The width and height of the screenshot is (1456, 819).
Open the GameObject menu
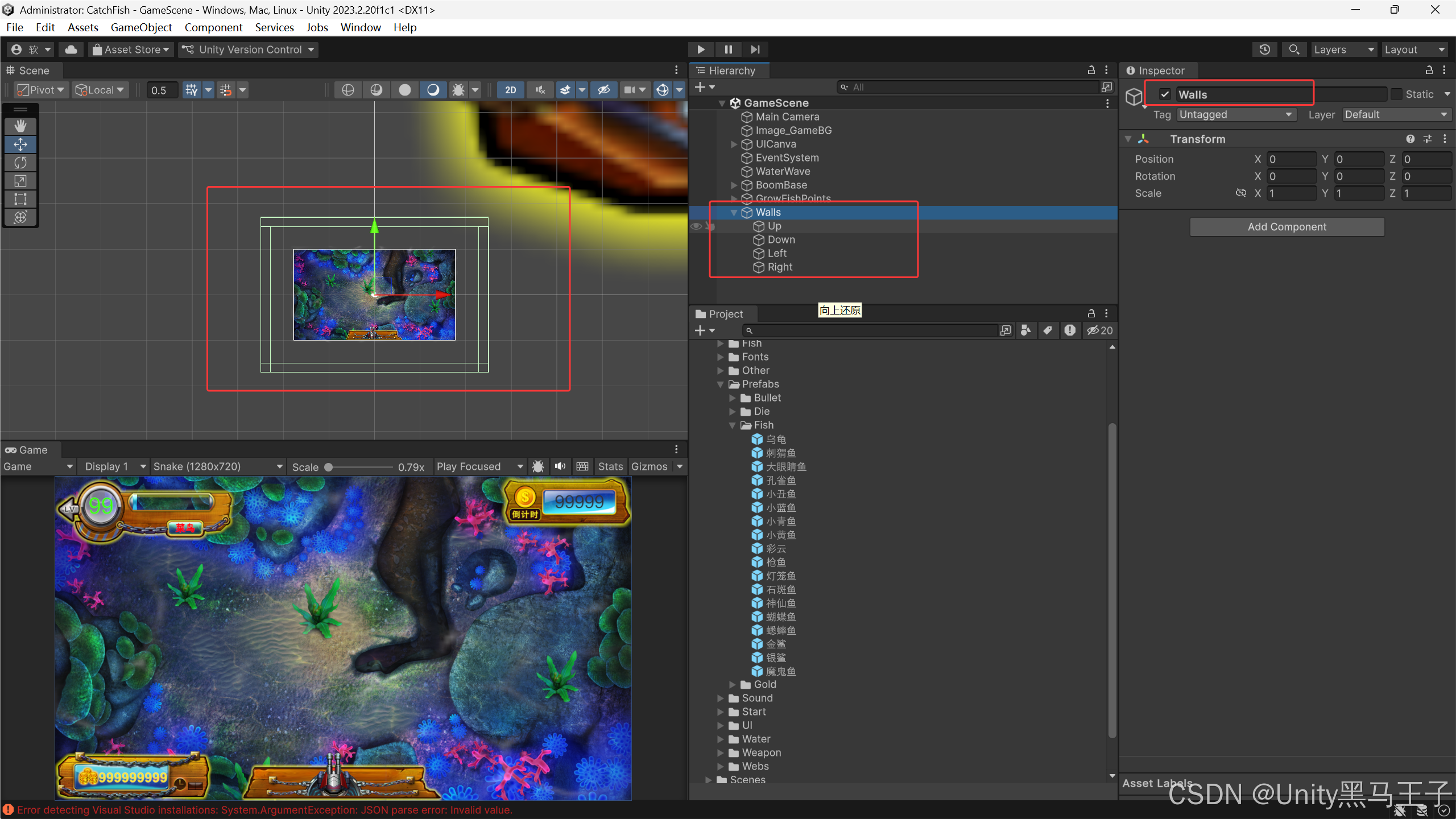[141, 27]
